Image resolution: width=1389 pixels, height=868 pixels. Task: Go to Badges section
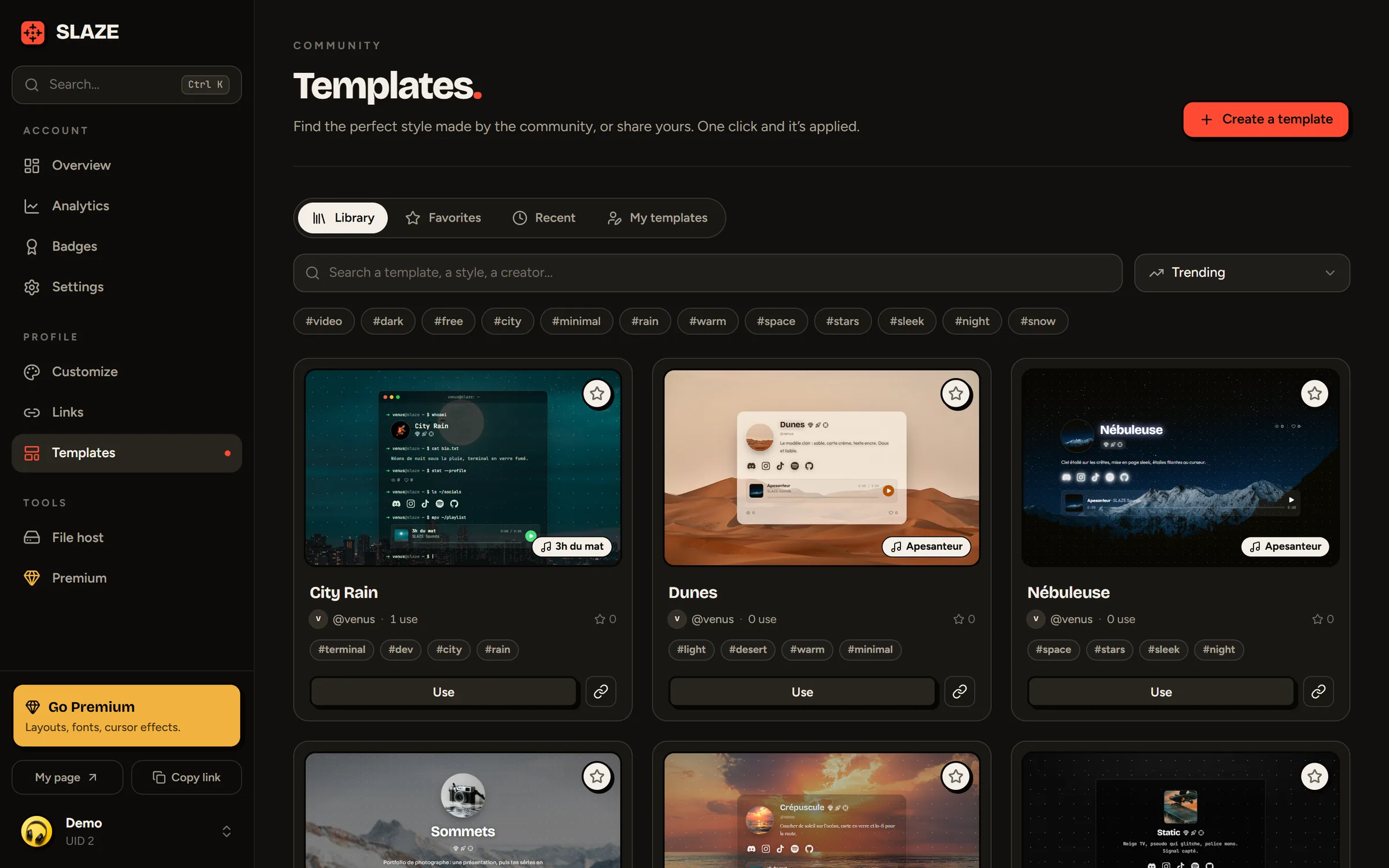click(126, 247)
